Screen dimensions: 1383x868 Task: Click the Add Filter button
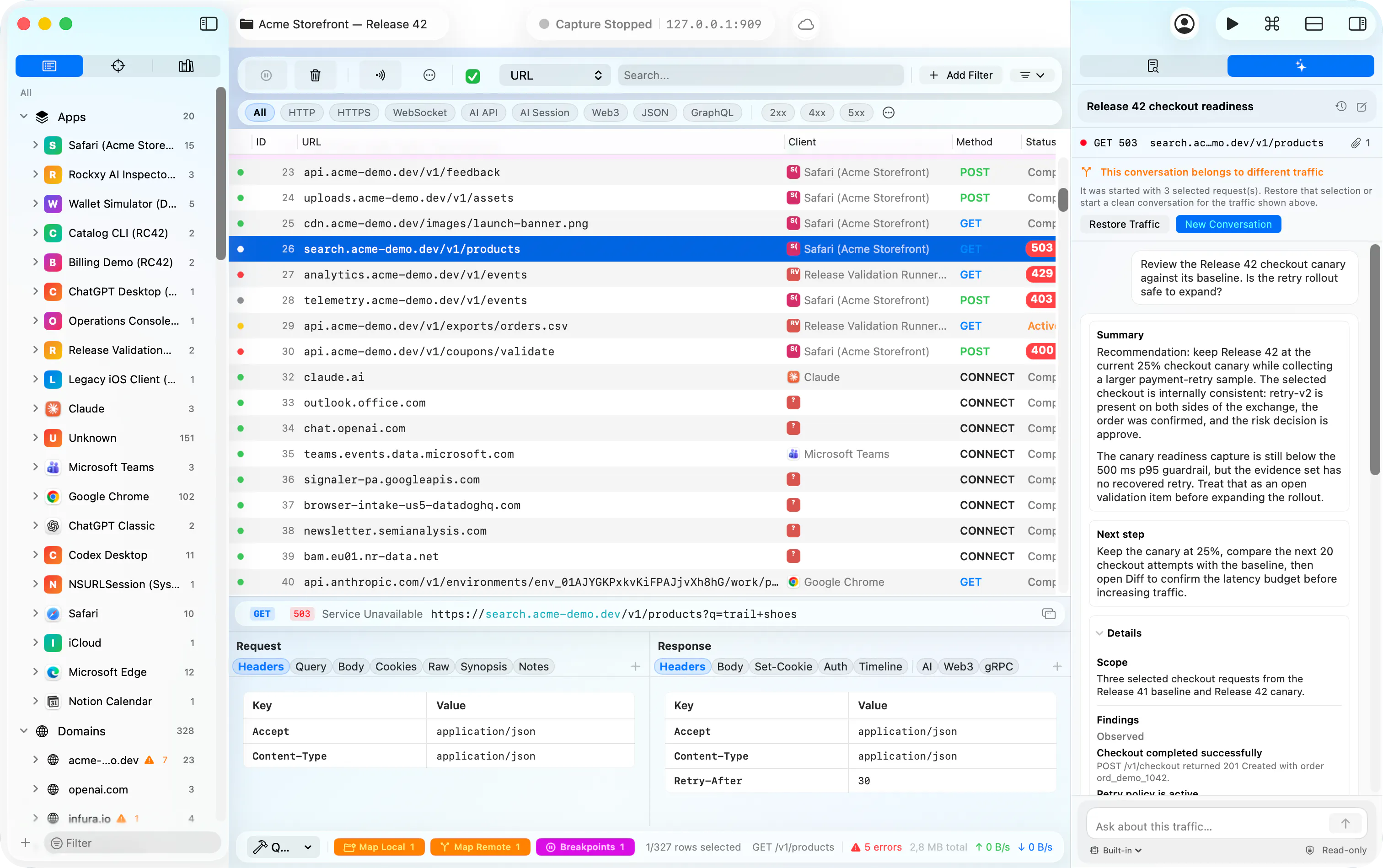960,75
